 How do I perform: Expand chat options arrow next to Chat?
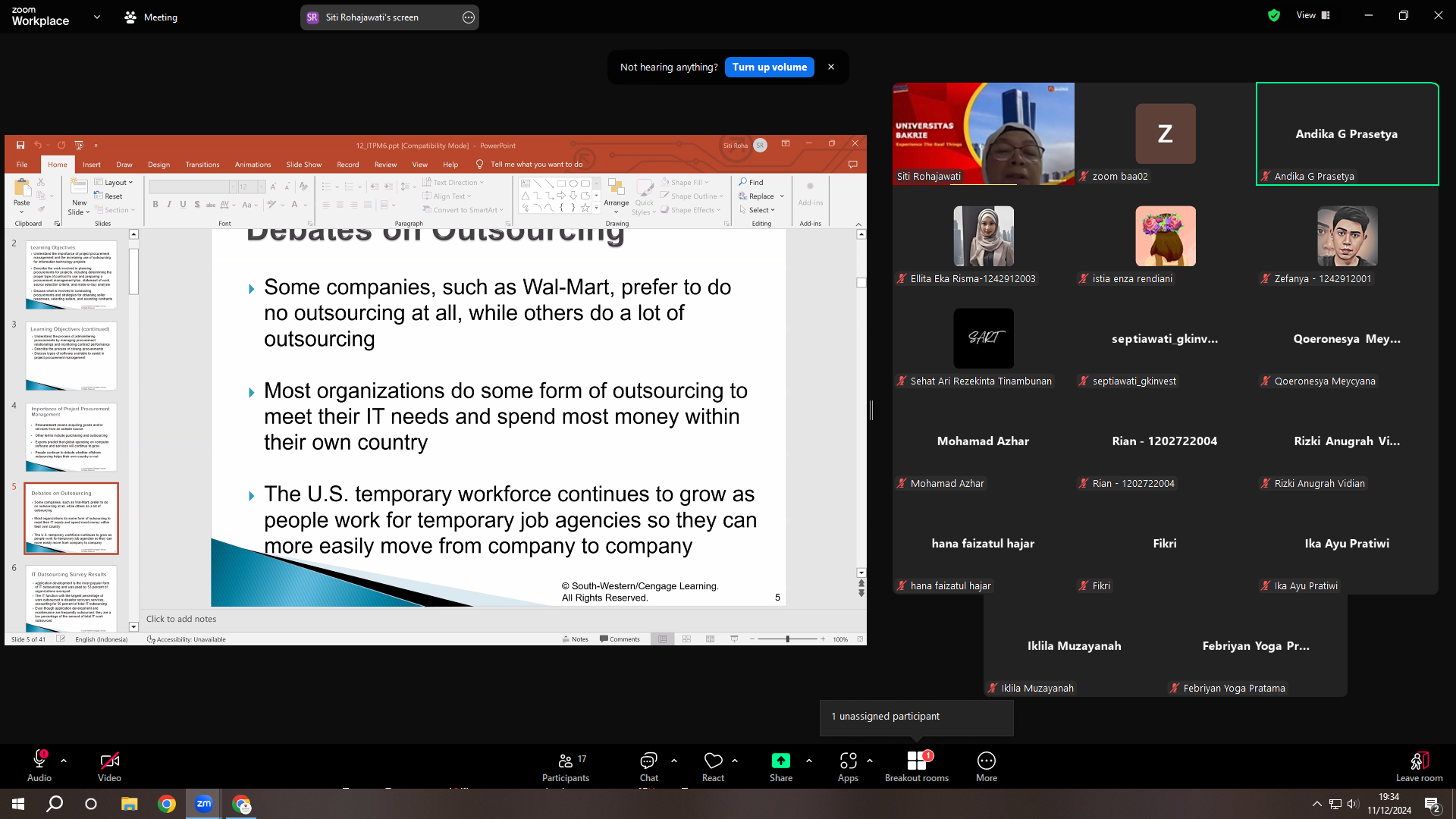674,760
